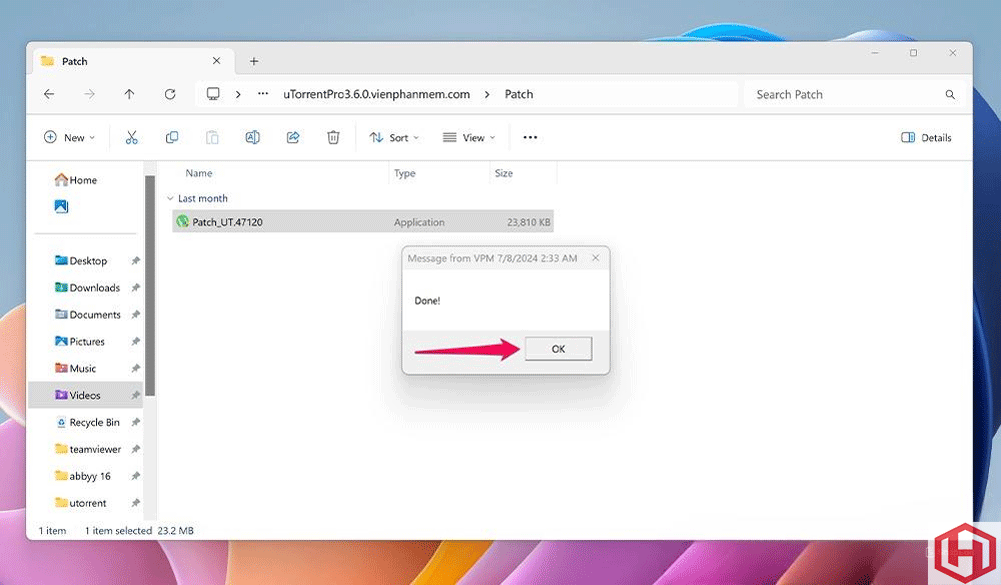Image resolution: width=1001 pixels, height=585 pixels.
Task: Open Documents in the sidebar
Action: (87, 314)
